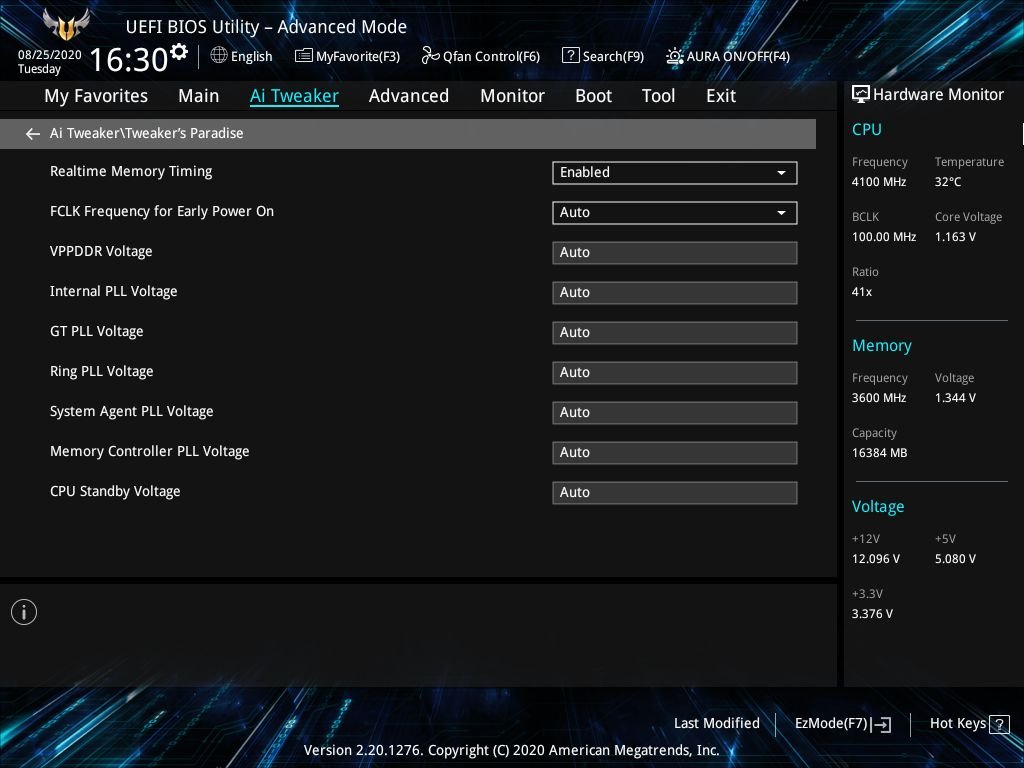
Task: Go to the Advanced tab
Action: 409,96
